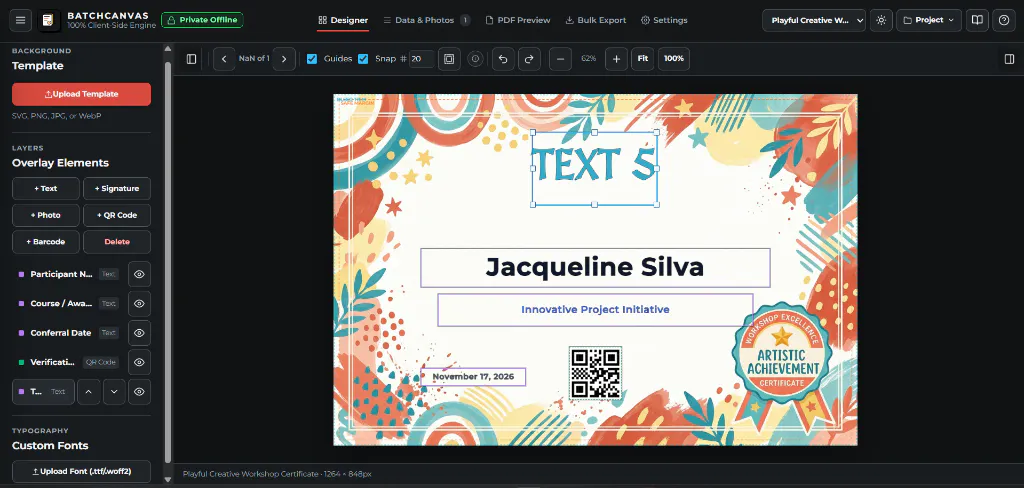Open the help question mark icon

(1004, 20)
